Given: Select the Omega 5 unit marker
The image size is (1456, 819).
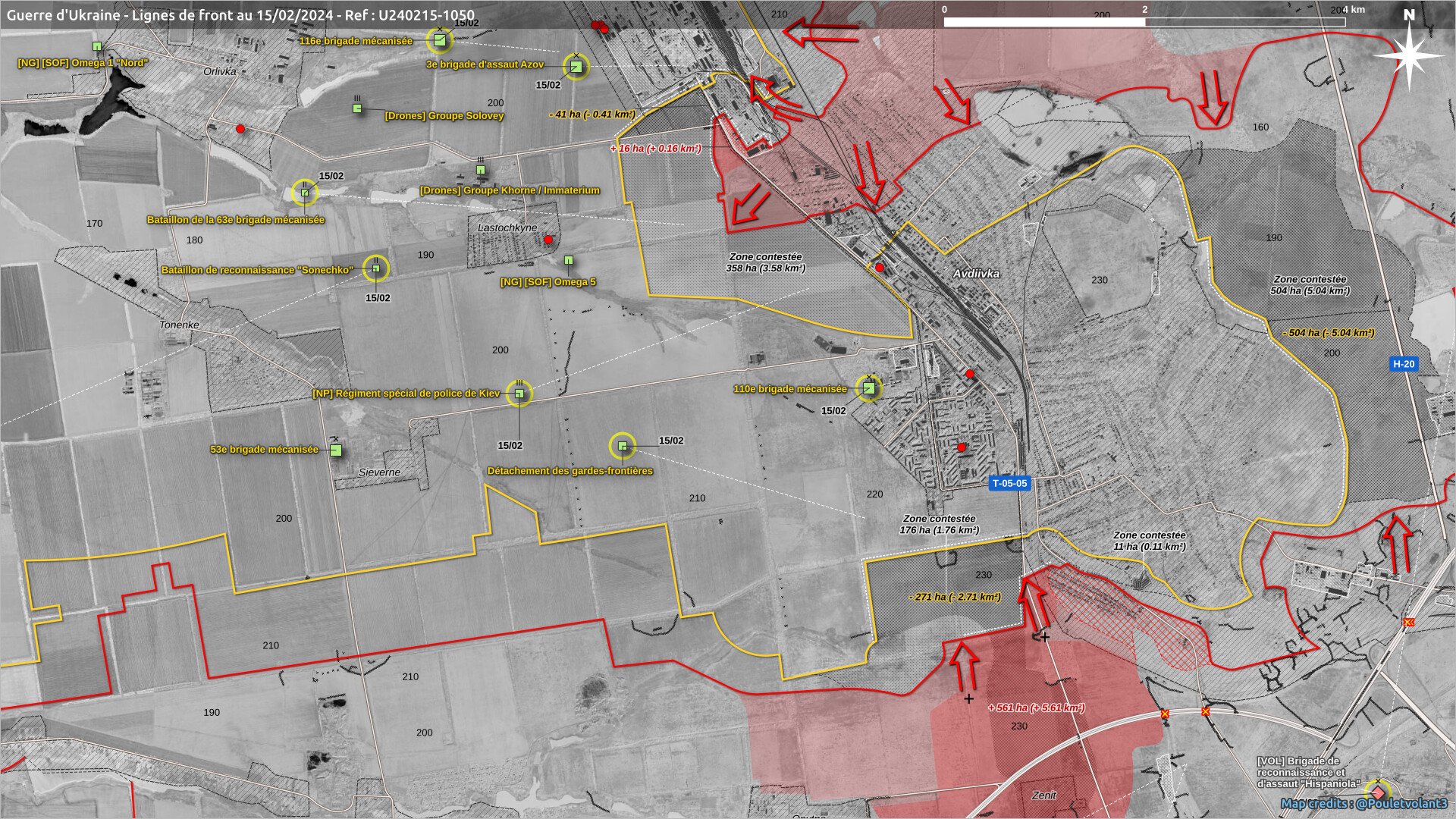Looking at the screenshot, I should pos(569,260).
